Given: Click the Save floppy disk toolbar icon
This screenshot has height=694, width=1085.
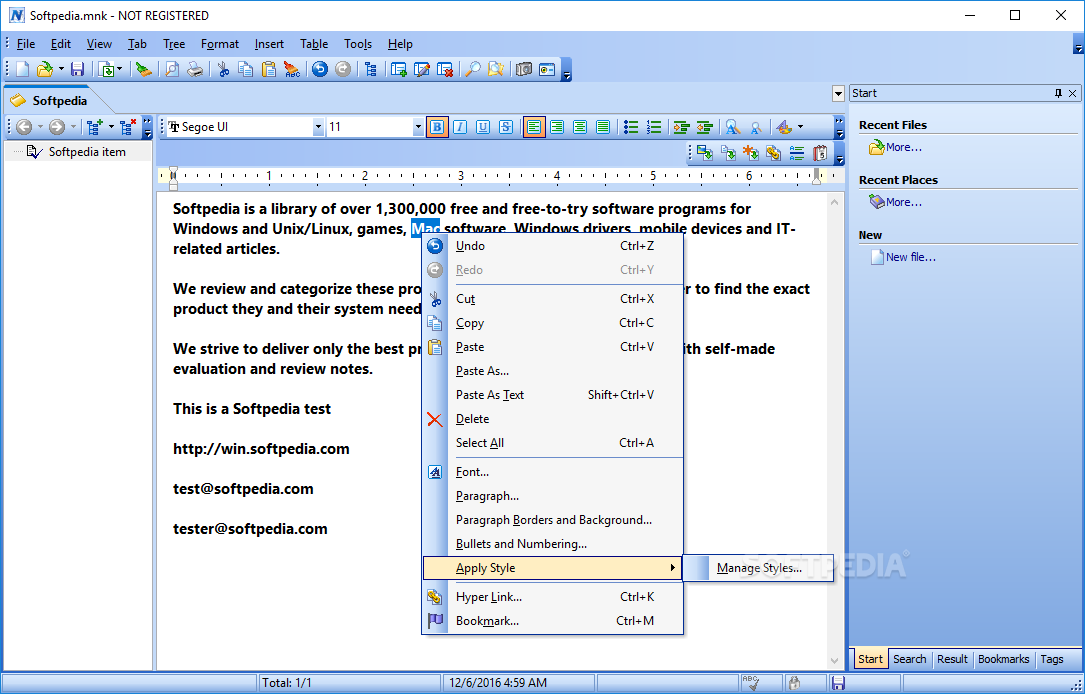Looking at the screenshot, I should [78, 69].
